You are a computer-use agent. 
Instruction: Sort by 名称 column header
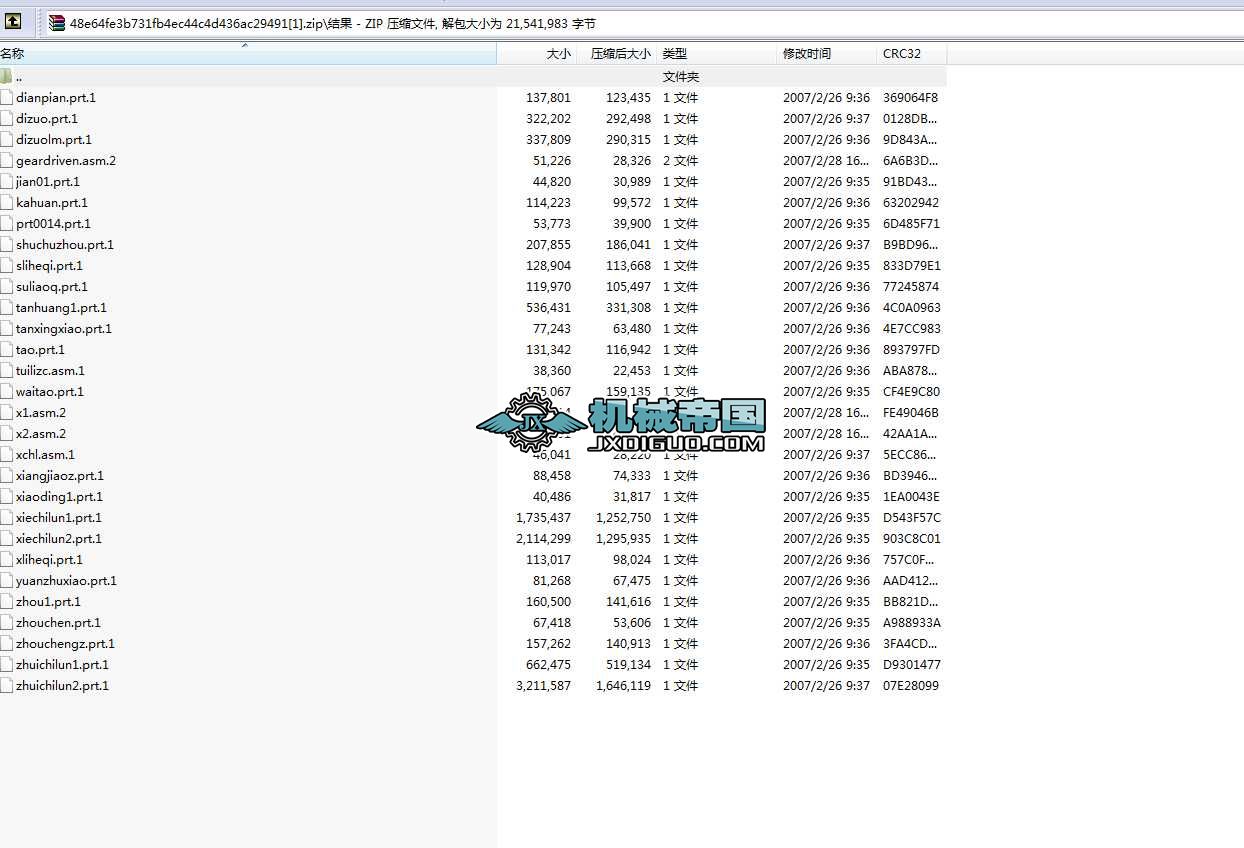pyautogui.click(x=248, y=54)
